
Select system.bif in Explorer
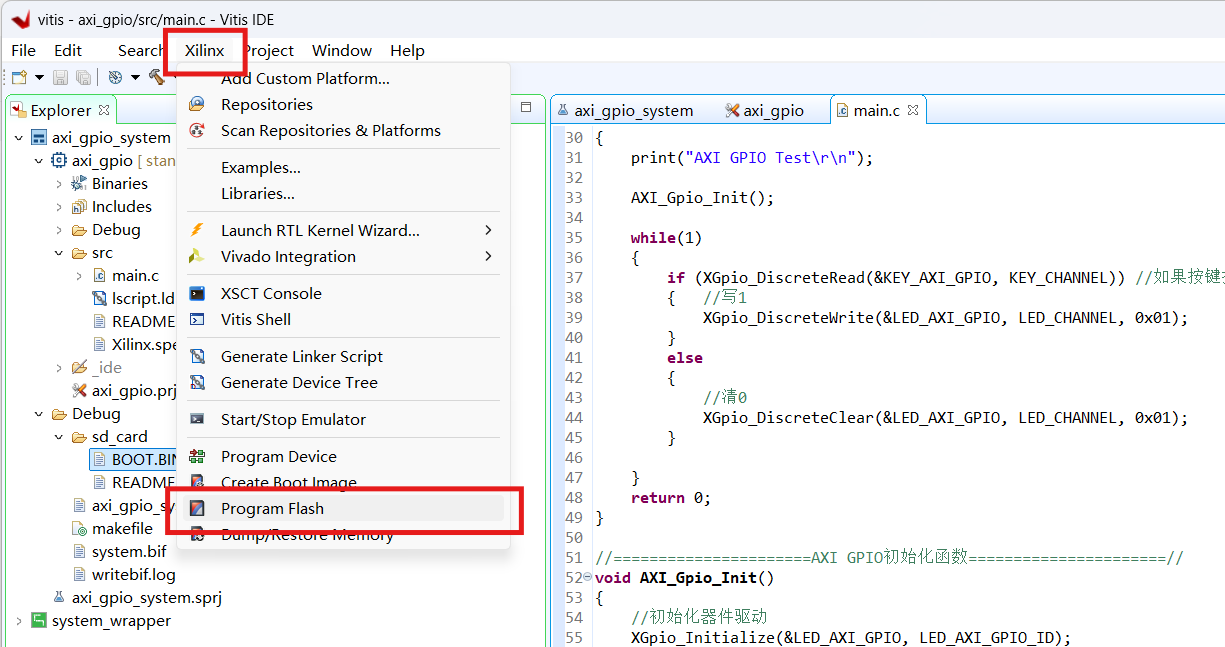[129, 551]
